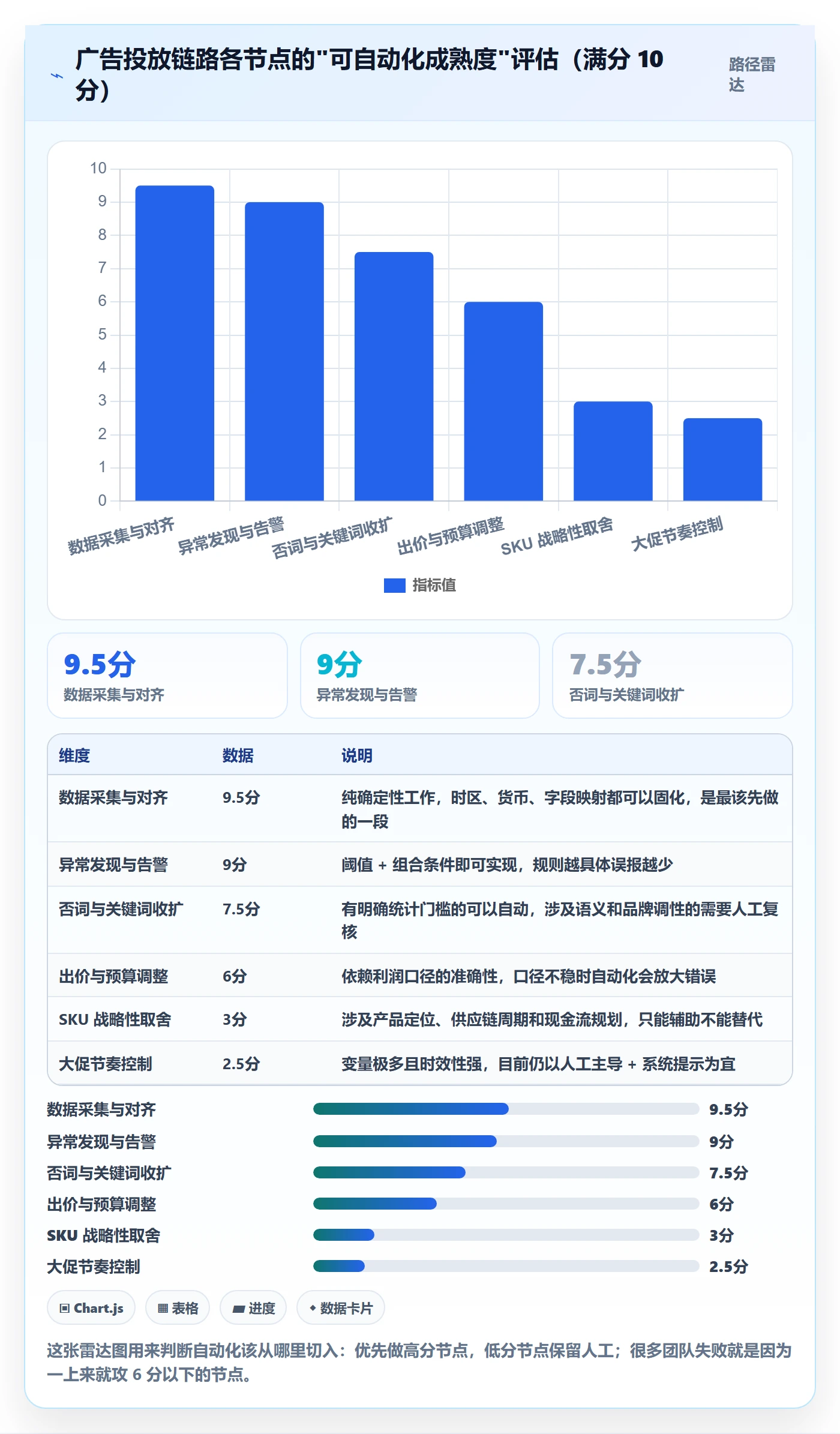Select the 路径雷达 tag in the header
The image size is (840, 1434).
tap(753, 74)
